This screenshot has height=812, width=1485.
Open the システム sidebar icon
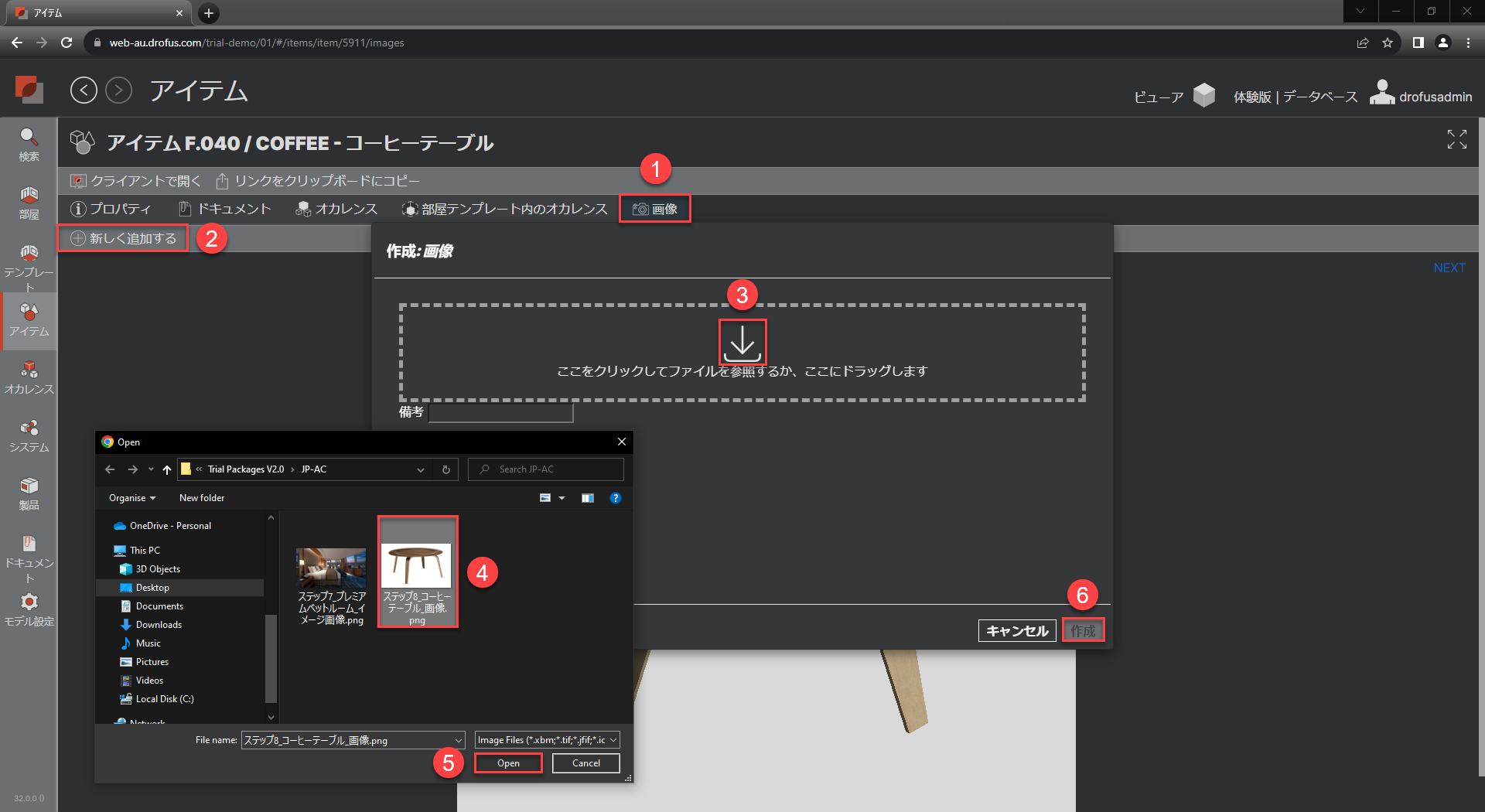pos(29,435)
